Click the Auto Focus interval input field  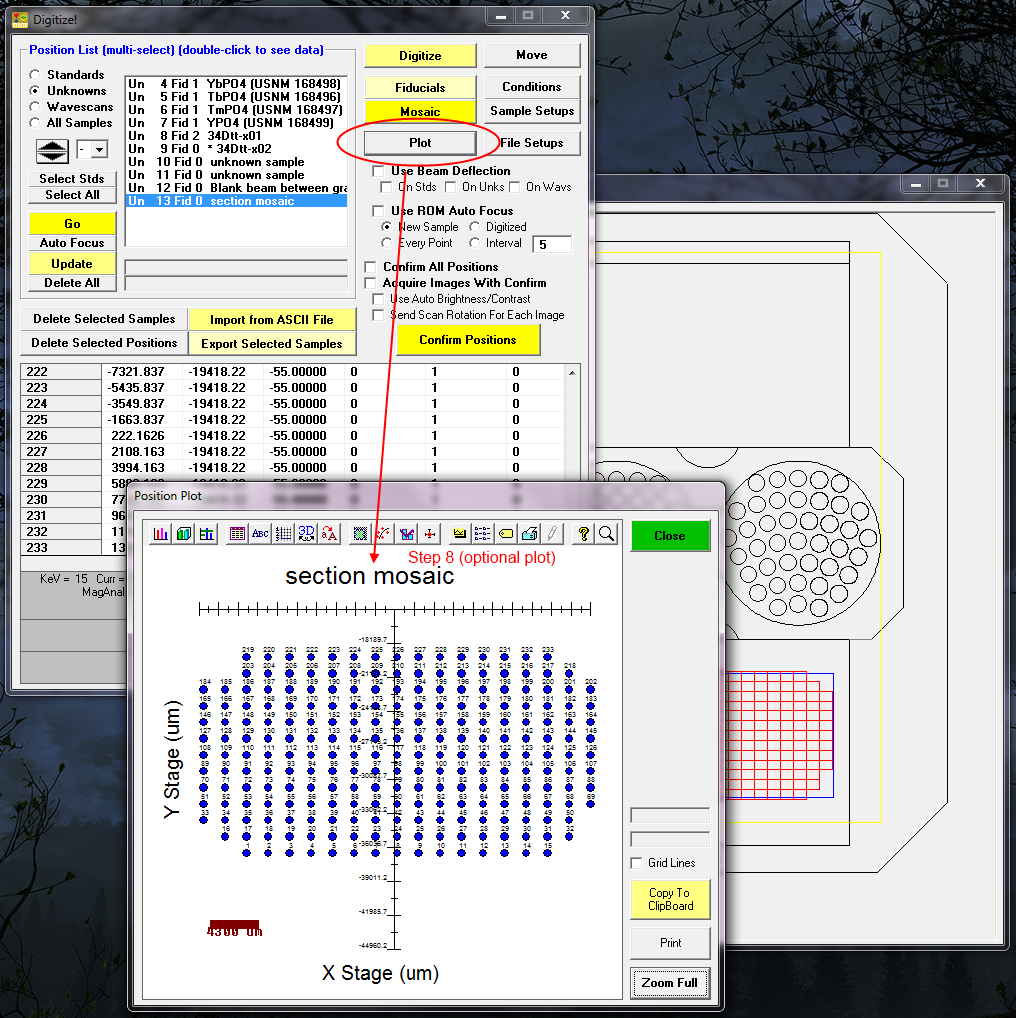(x=552, y=244)
